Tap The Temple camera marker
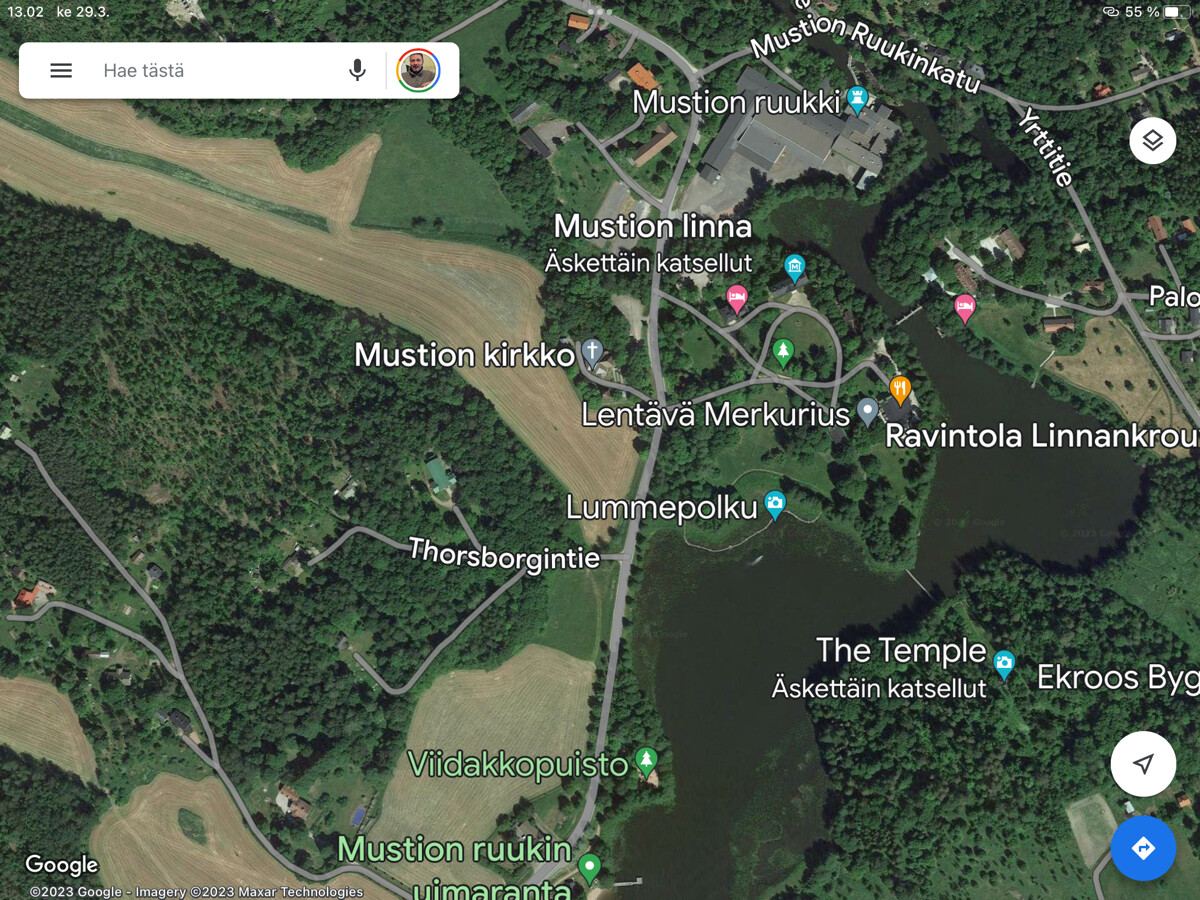1200x900 pixels. click(x=1004, y=663)
